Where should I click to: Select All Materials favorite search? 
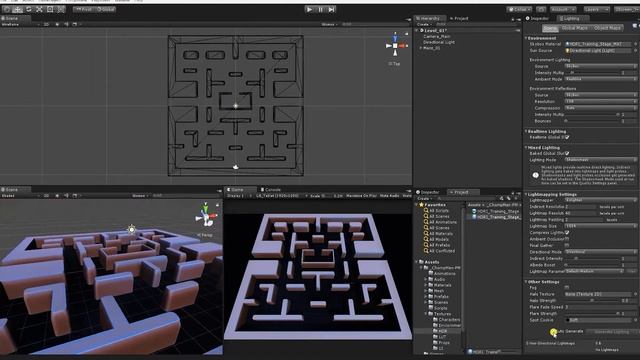(441, 233)
